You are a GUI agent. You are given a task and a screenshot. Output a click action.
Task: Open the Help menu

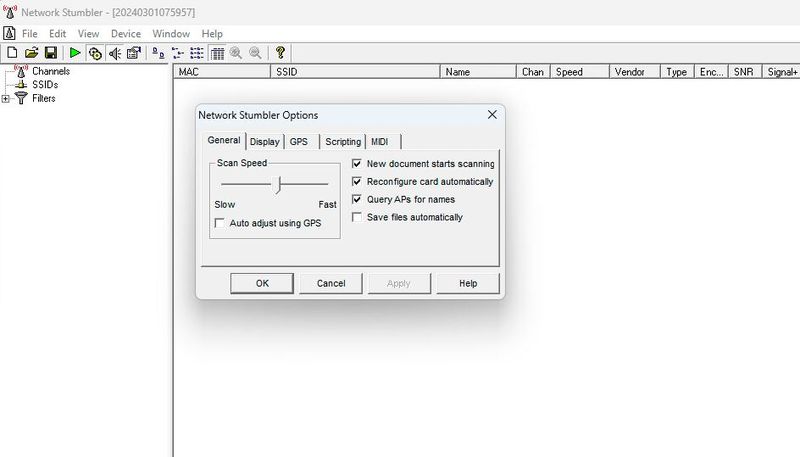tap(212, 34)
